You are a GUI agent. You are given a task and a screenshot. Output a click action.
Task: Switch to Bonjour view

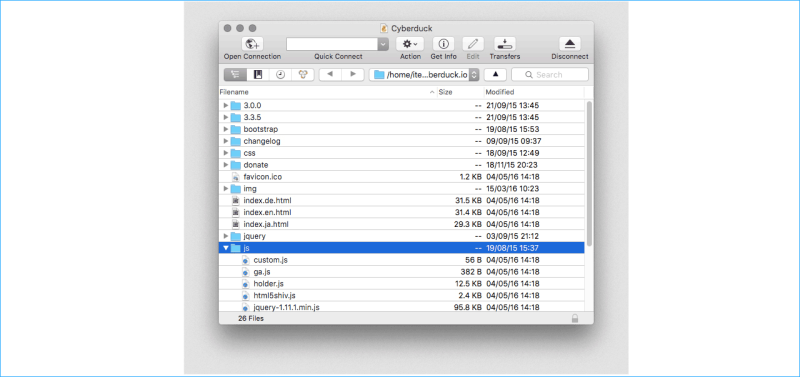(303, 74)
